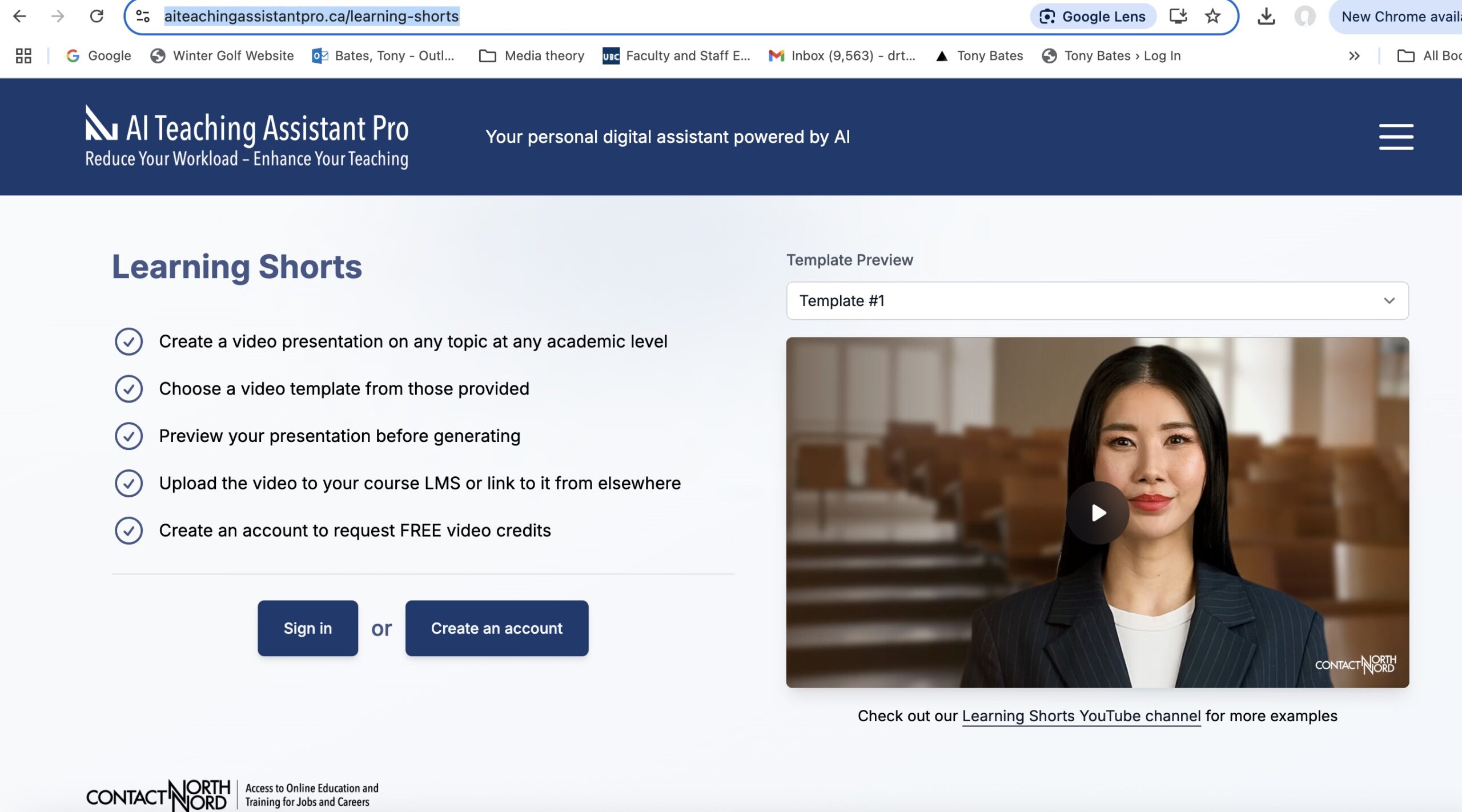View site information icon in address bar

tap(143, 16)
